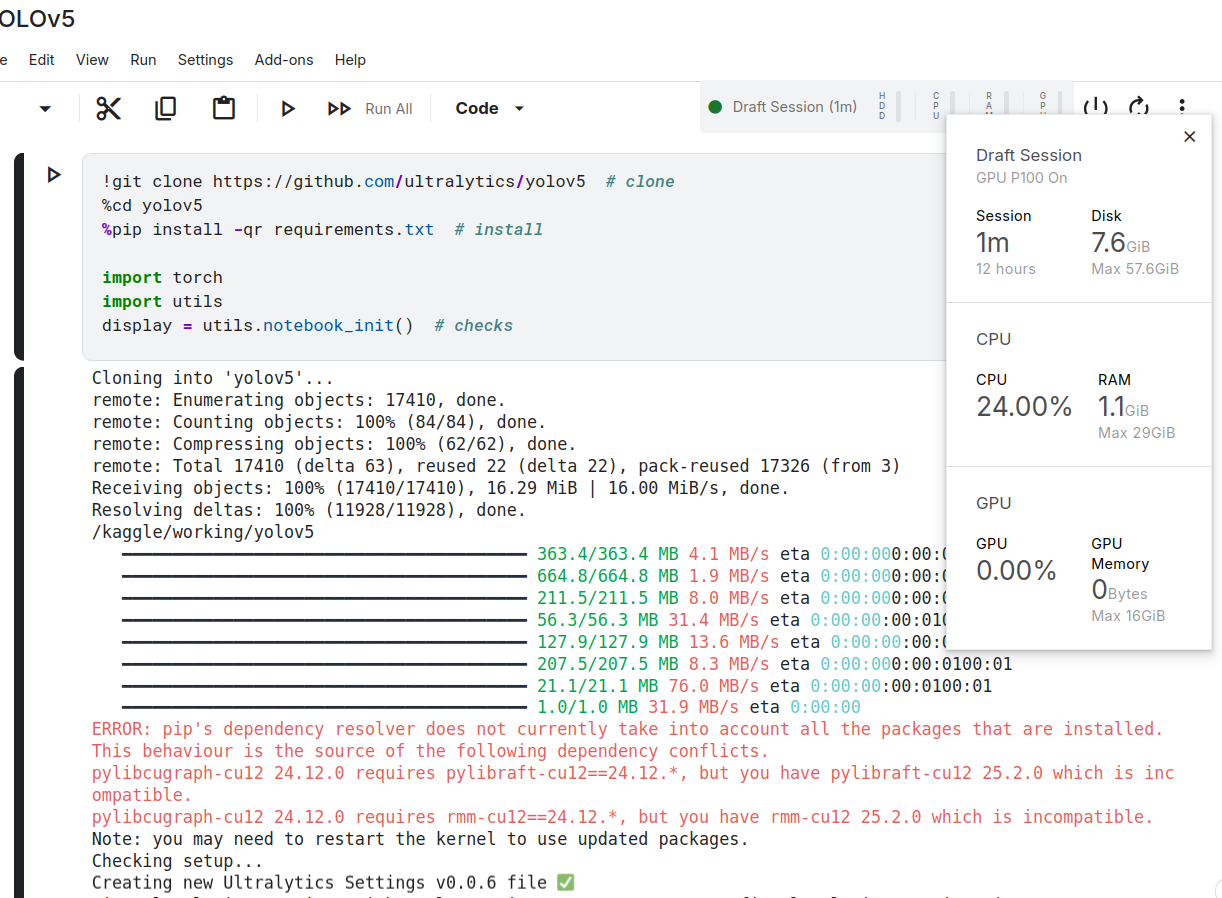Click the red 'ERROR: pip's dependency resolver' message

(628, 730)
